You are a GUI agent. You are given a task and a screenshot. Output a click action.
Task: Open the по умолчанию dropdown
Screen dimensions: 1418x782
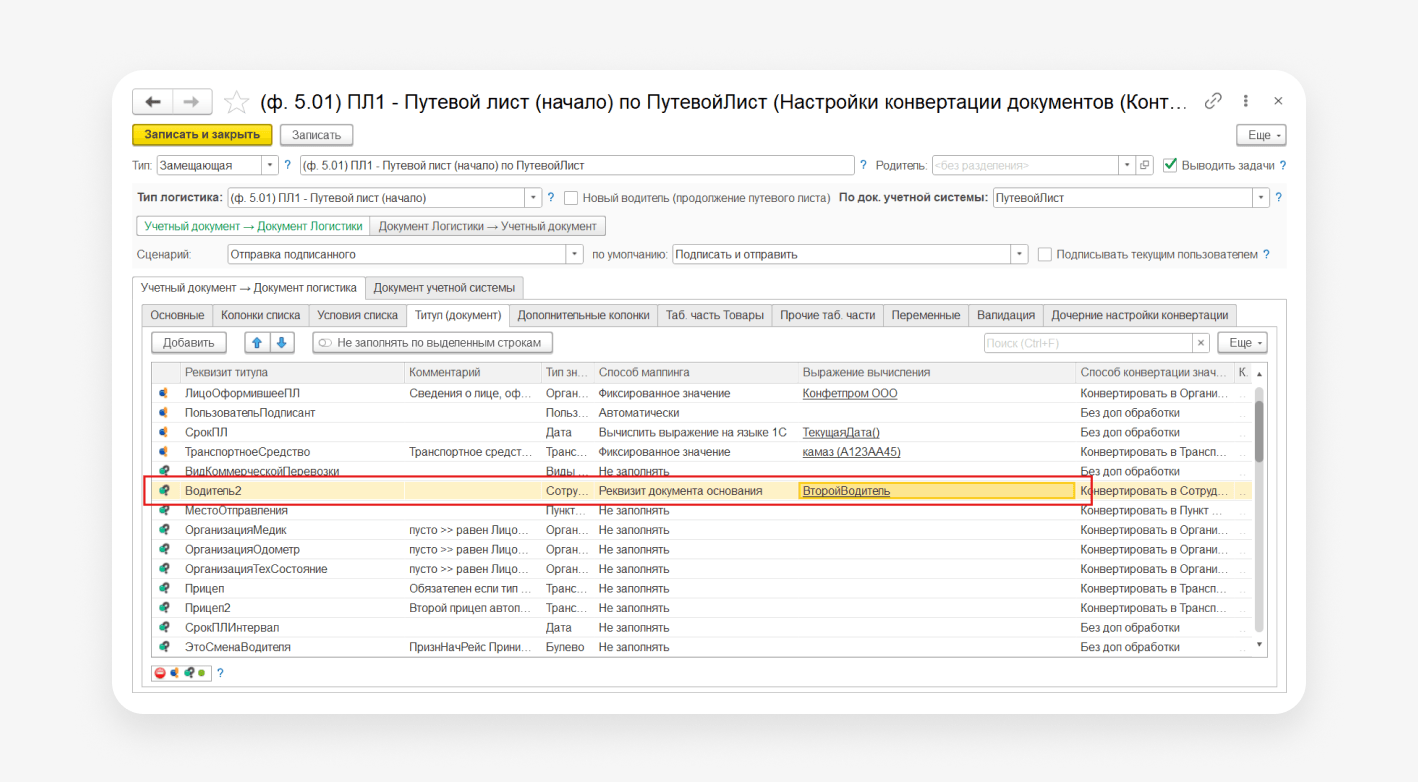point(1020,255)
